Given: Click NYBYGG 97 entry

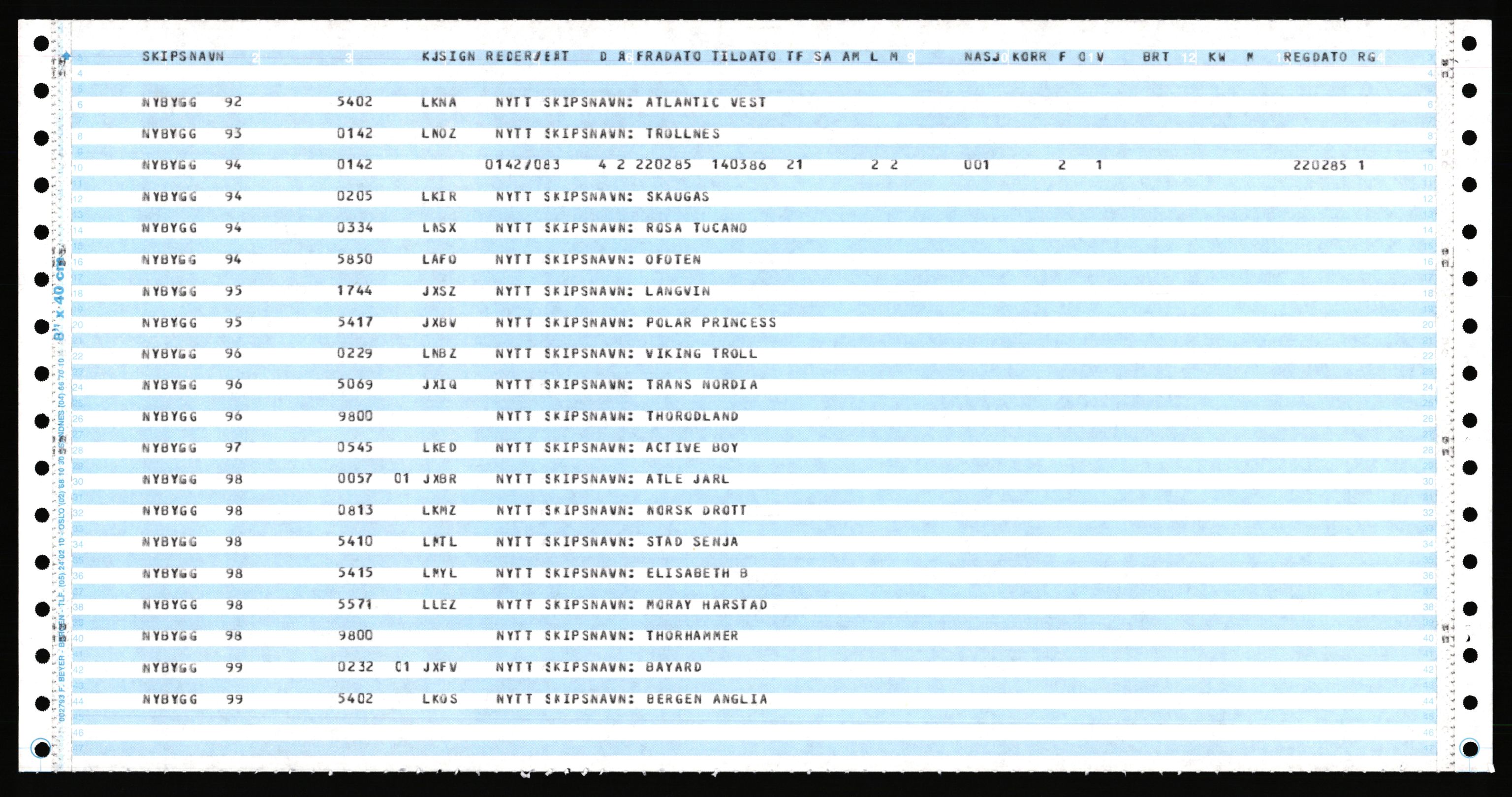Looking at the screenshot, I should [x=192, y=448].
